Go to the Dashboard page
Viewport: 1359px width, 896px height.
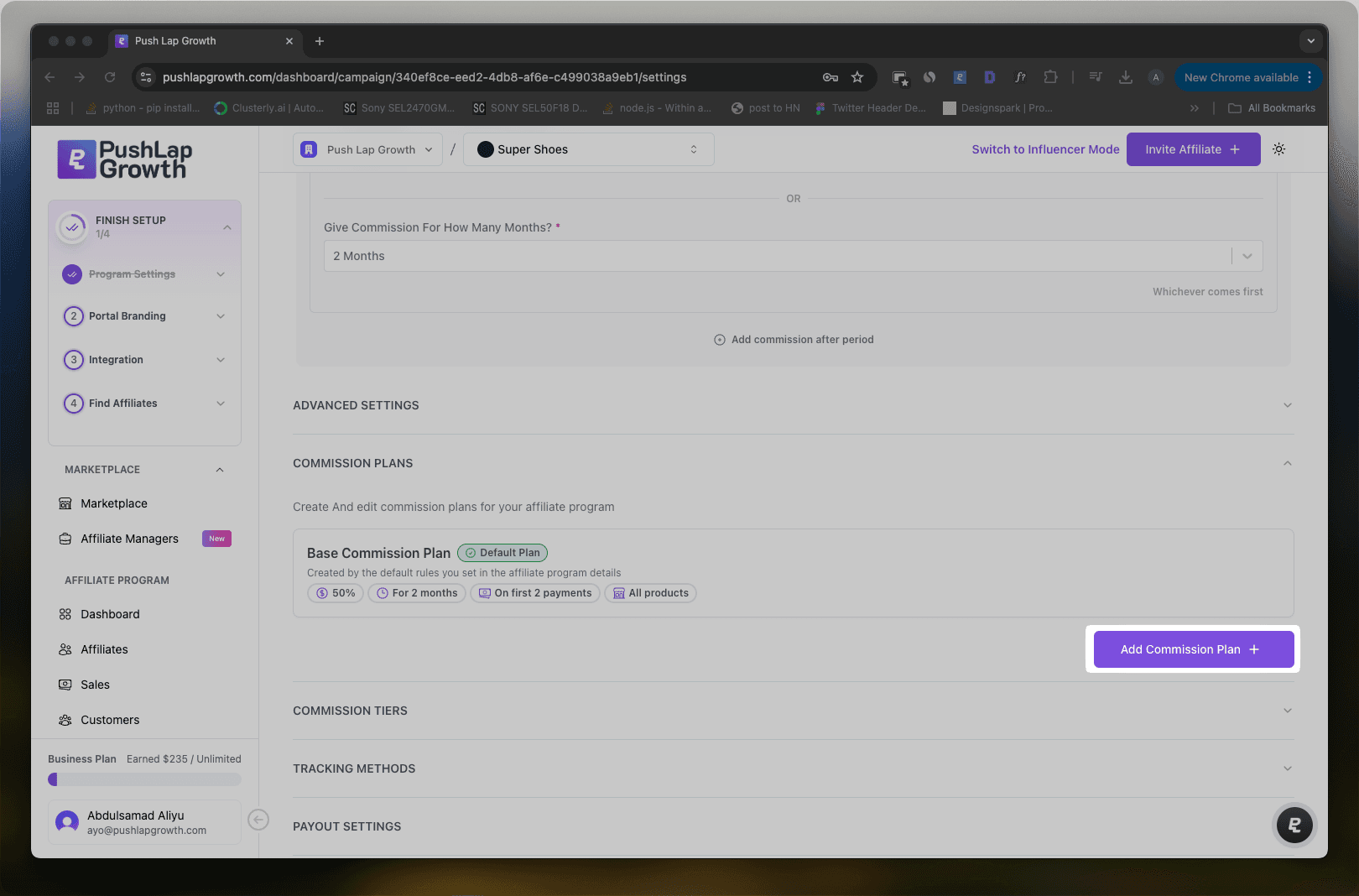click(x=110, y=614)
